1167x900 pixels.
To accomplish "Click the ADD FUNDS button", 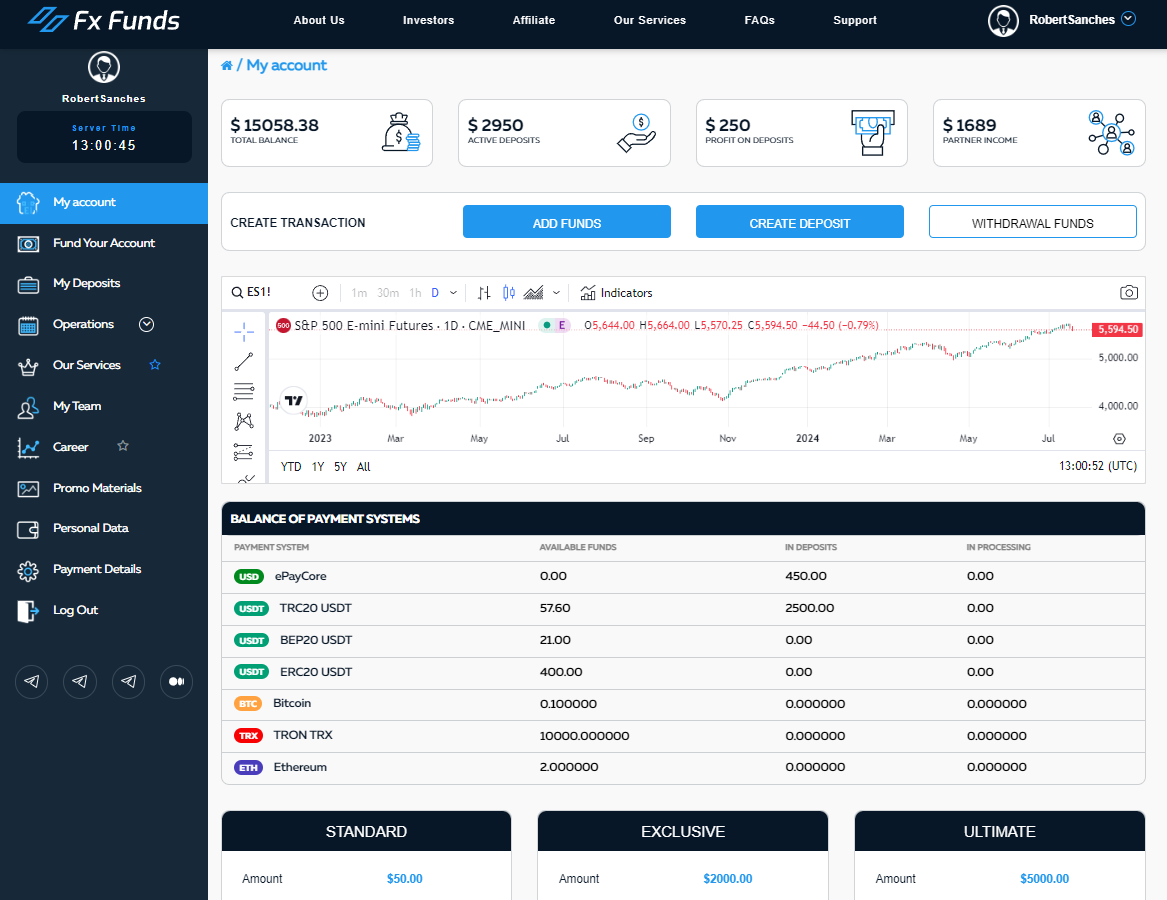I will coord(566,222).
